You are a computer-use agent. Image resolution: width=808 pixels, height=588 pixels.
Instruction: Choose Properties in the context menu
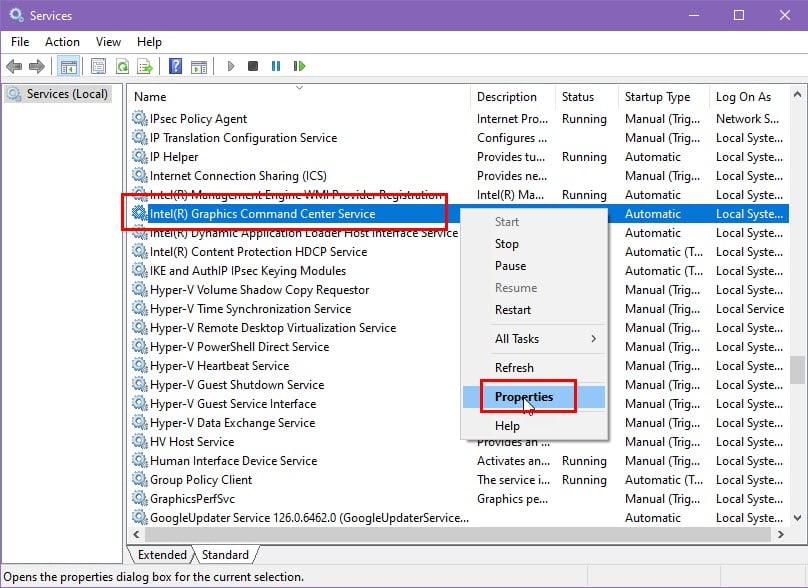point(523,397)
